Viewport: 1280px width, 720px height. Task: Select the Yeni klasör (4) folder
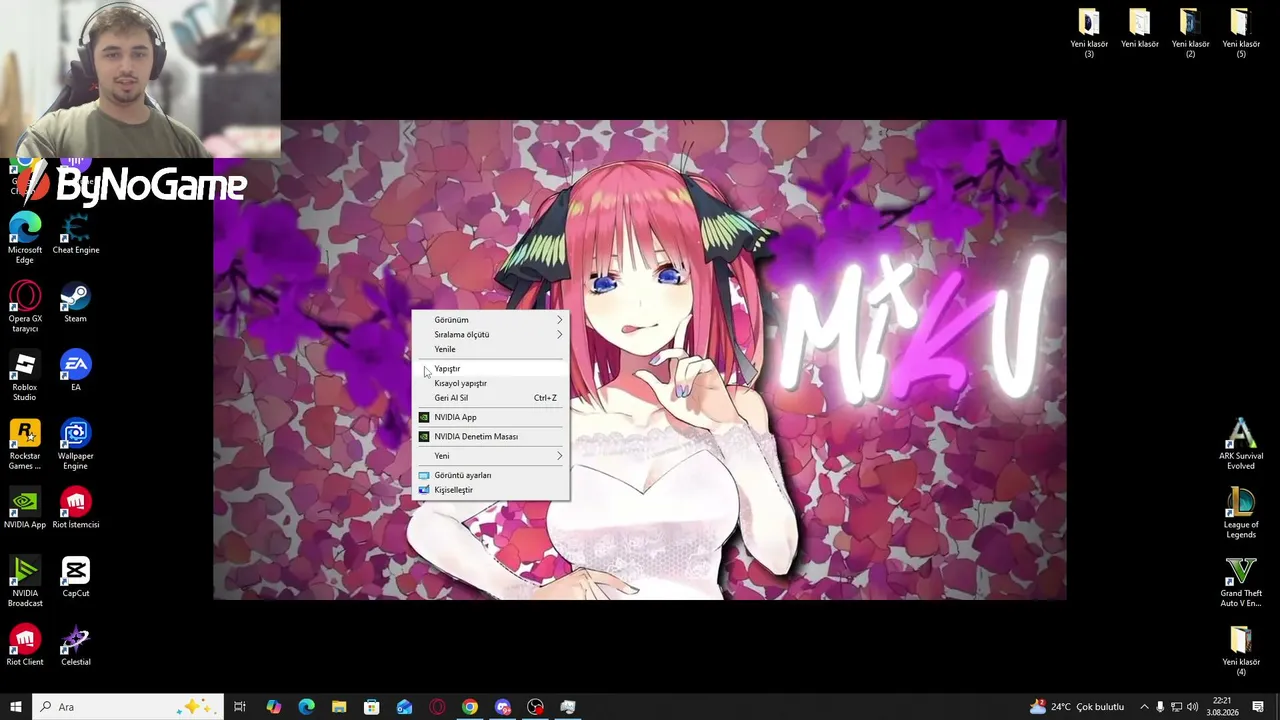point(1241,650)
